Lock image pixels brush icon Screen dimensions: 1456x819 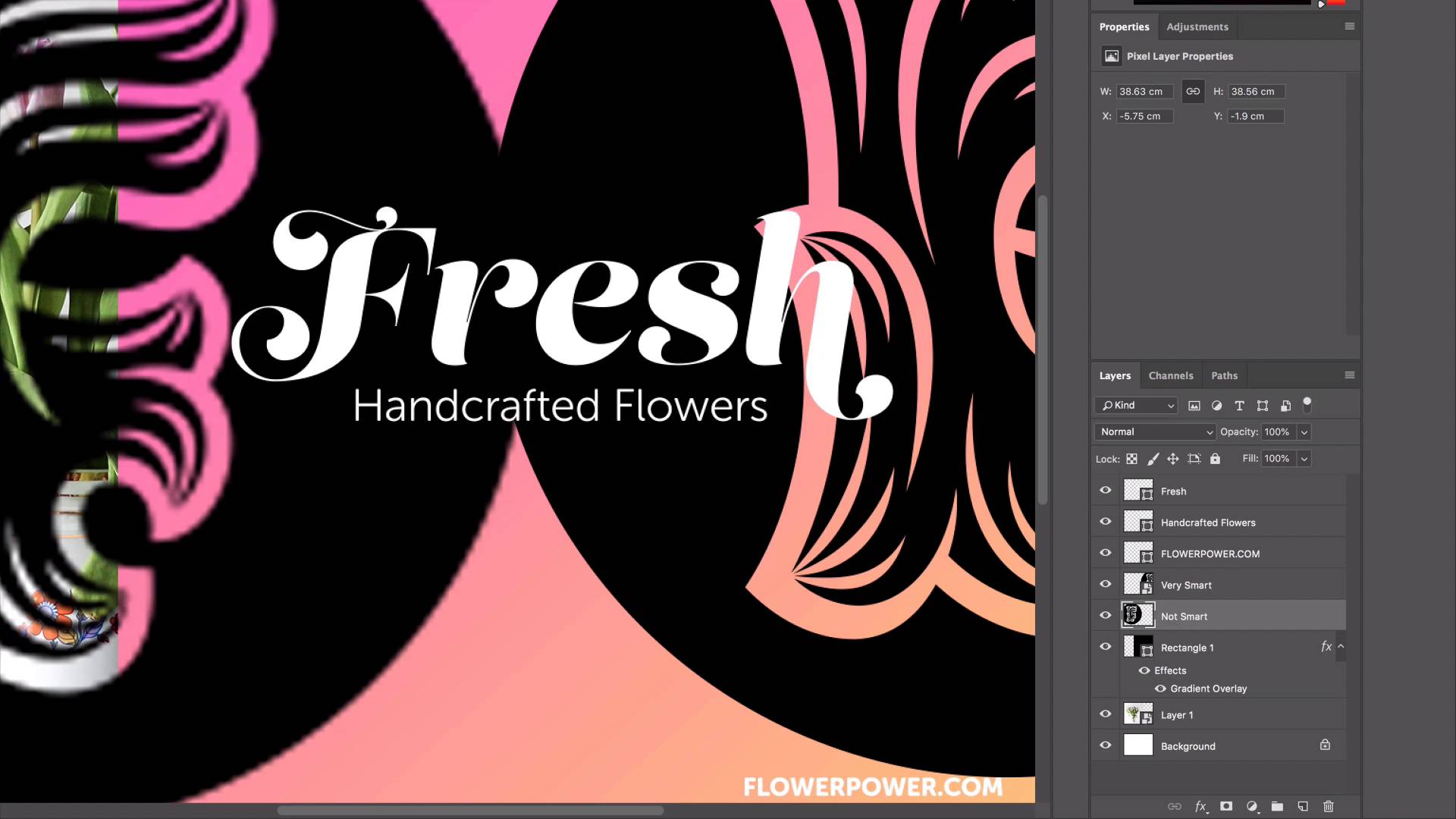[x=1153, y=459]
